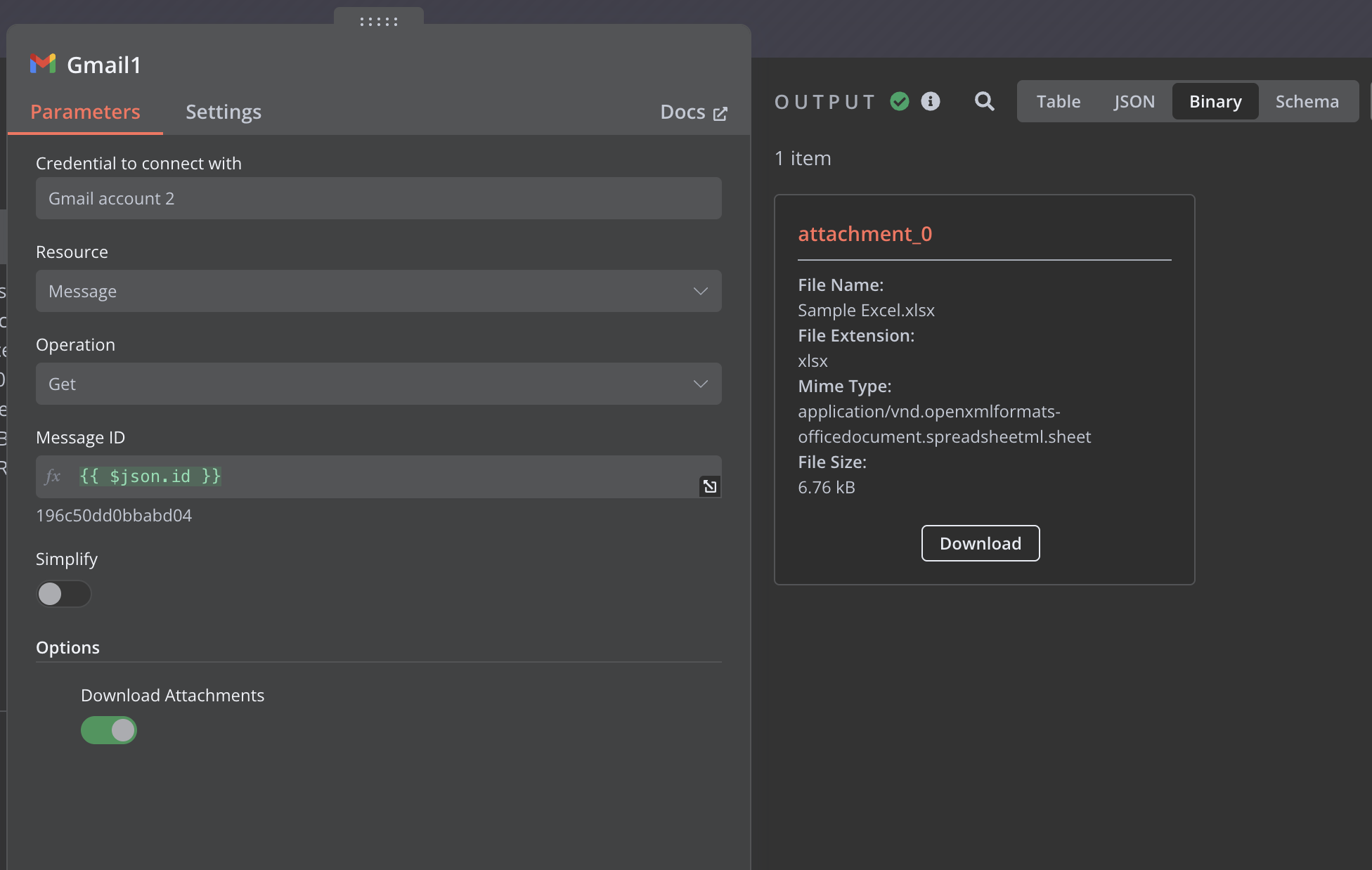Open the Operation dropdown showing Get
Screen dimensions: 1372x870
(x=378, y=384)
